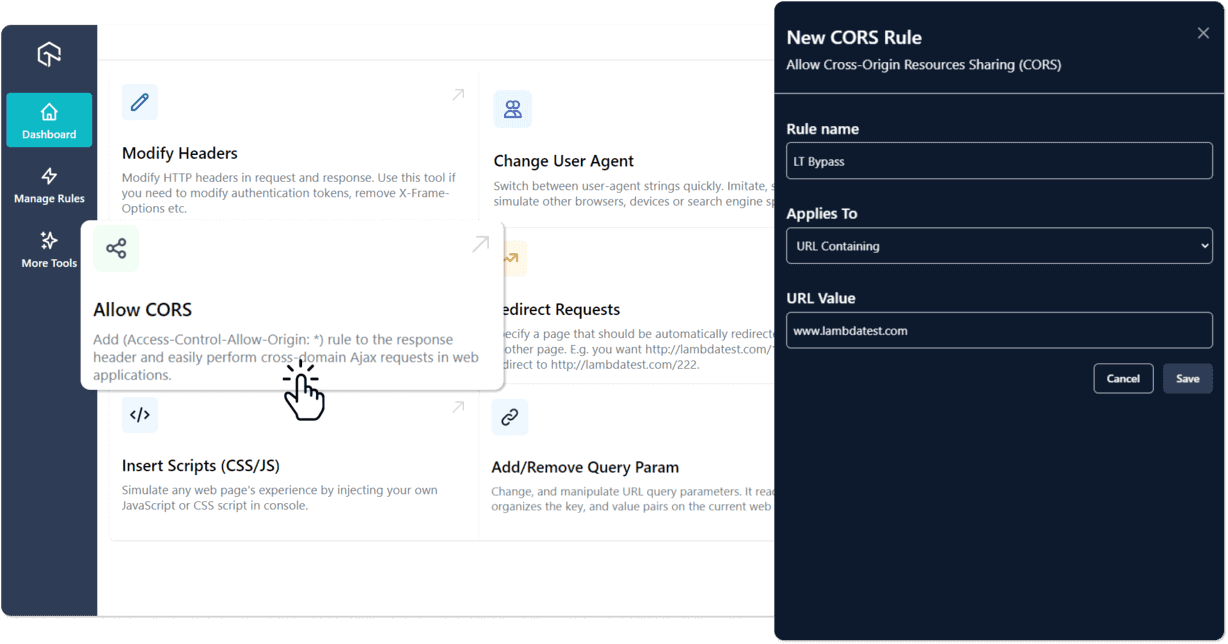Select Dashboard in the sidebar

point(48,120)
